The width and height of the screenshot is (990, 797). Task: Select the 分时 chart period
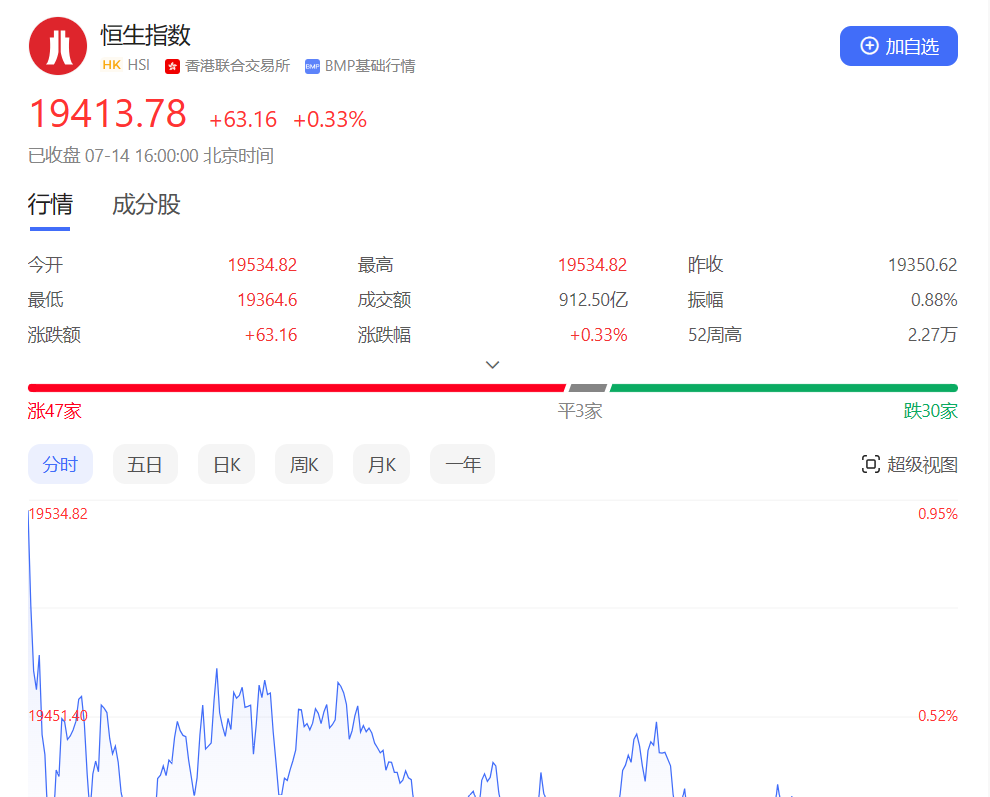[61, 464]
